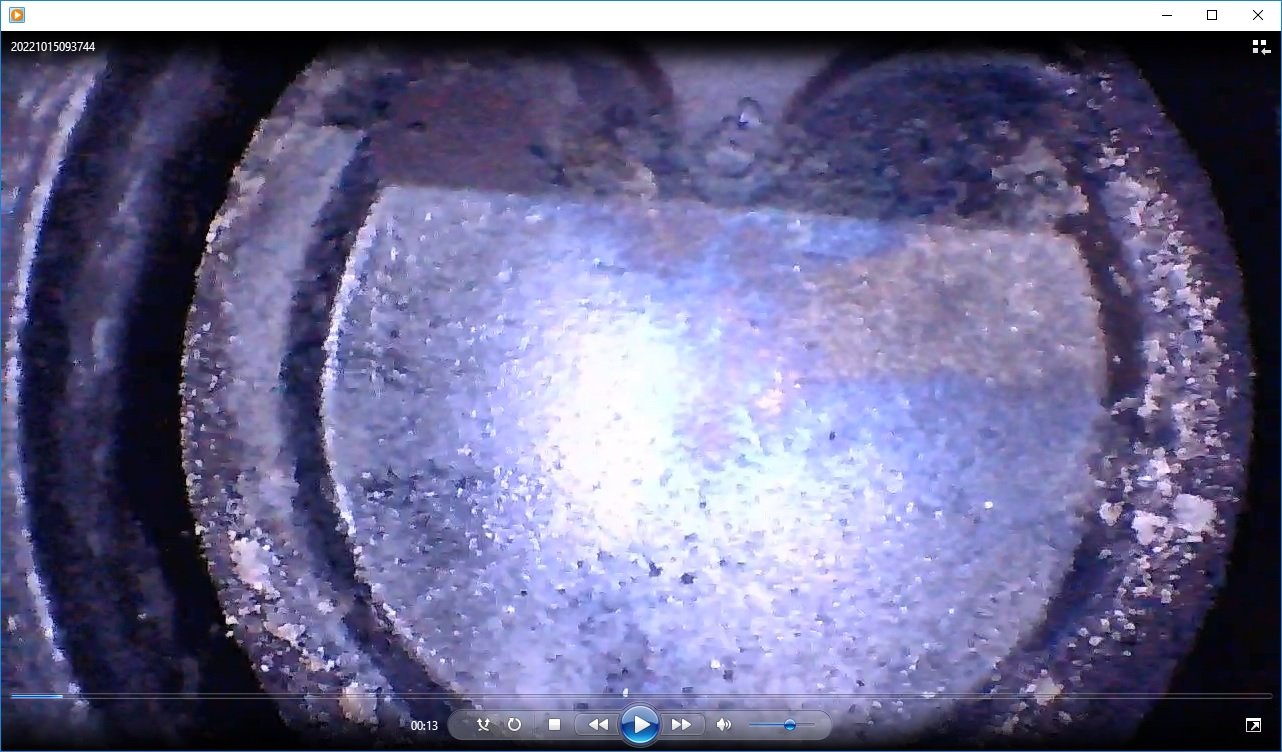
Task: Maximize the media player window
Action: (1212, 15)
